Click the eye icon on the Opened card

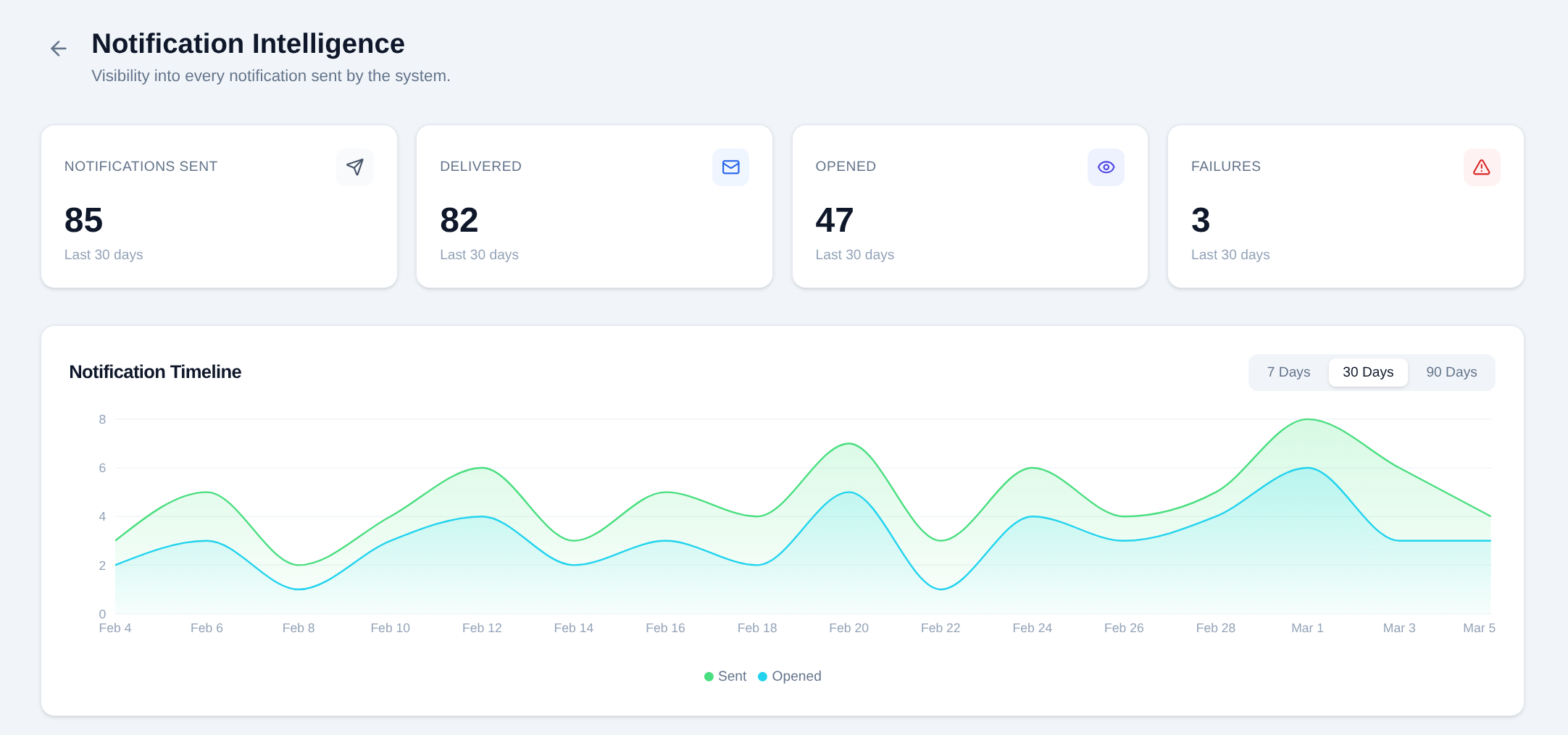click(1105, 167)
